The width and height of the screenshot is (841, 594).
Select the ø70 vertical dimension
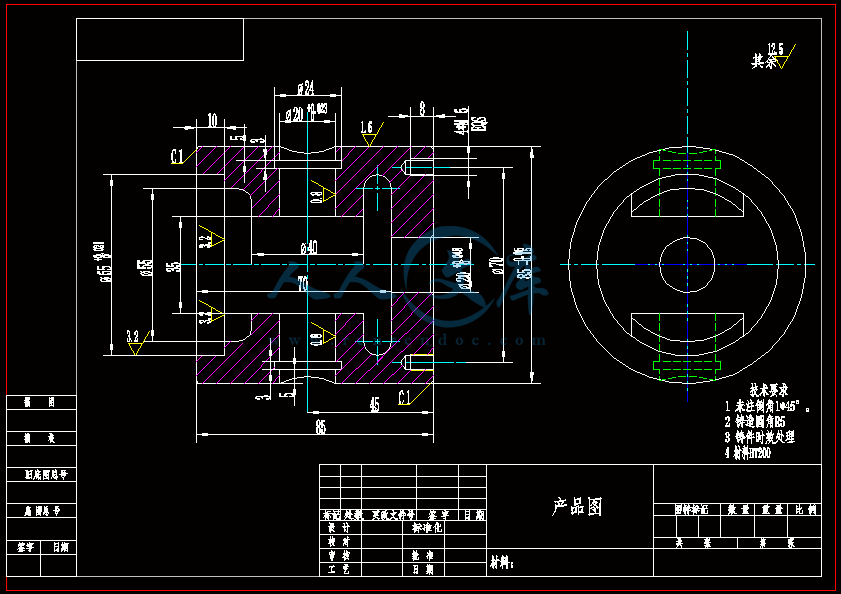click(496, 265)
